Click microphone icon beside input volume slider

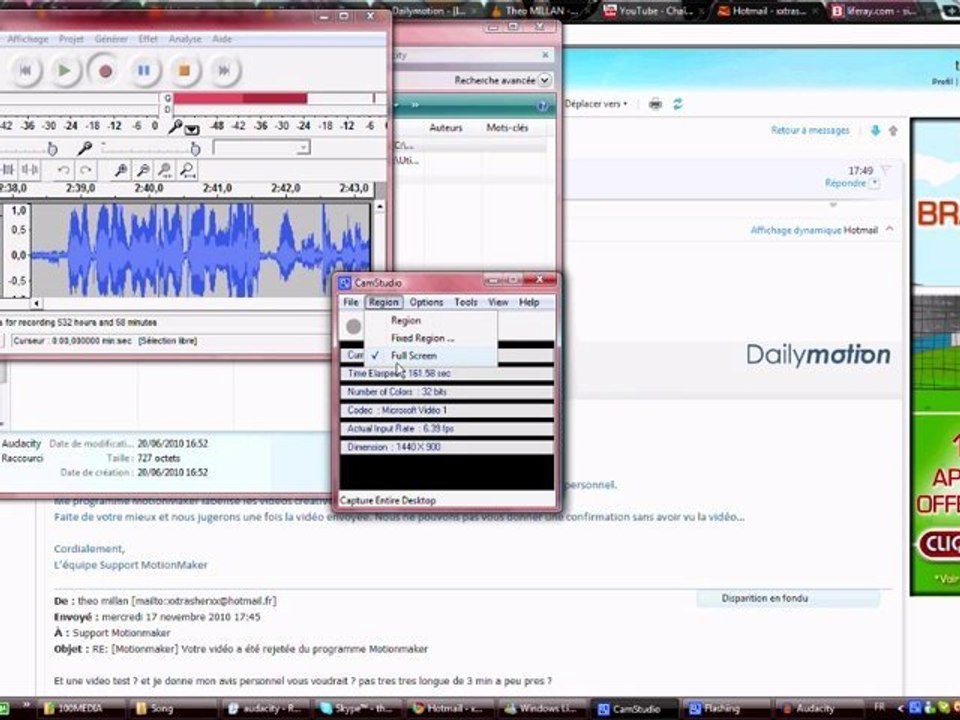click(x=85, y=148)
